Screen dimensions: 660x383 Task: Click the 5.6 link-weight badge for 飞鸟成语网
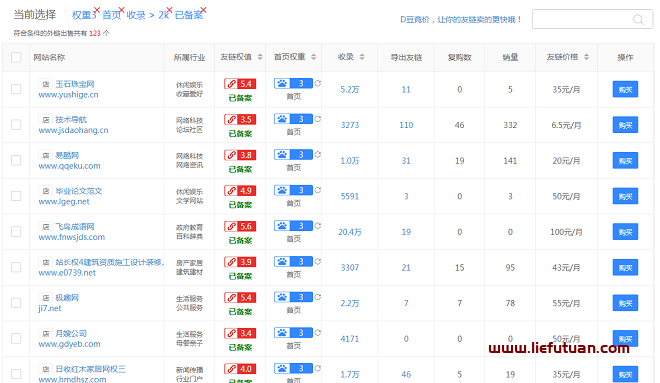tap(240, 226)
